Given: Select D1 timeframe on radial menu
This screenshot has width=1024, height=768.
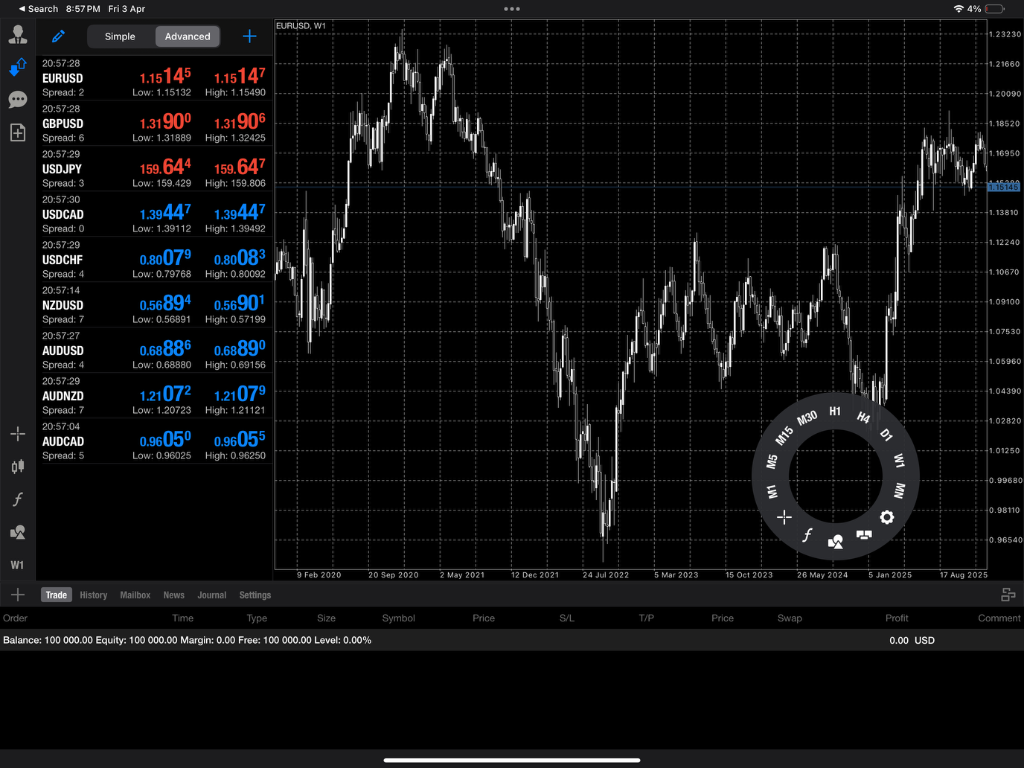Looking at the screenshot, I should (886, 435).
